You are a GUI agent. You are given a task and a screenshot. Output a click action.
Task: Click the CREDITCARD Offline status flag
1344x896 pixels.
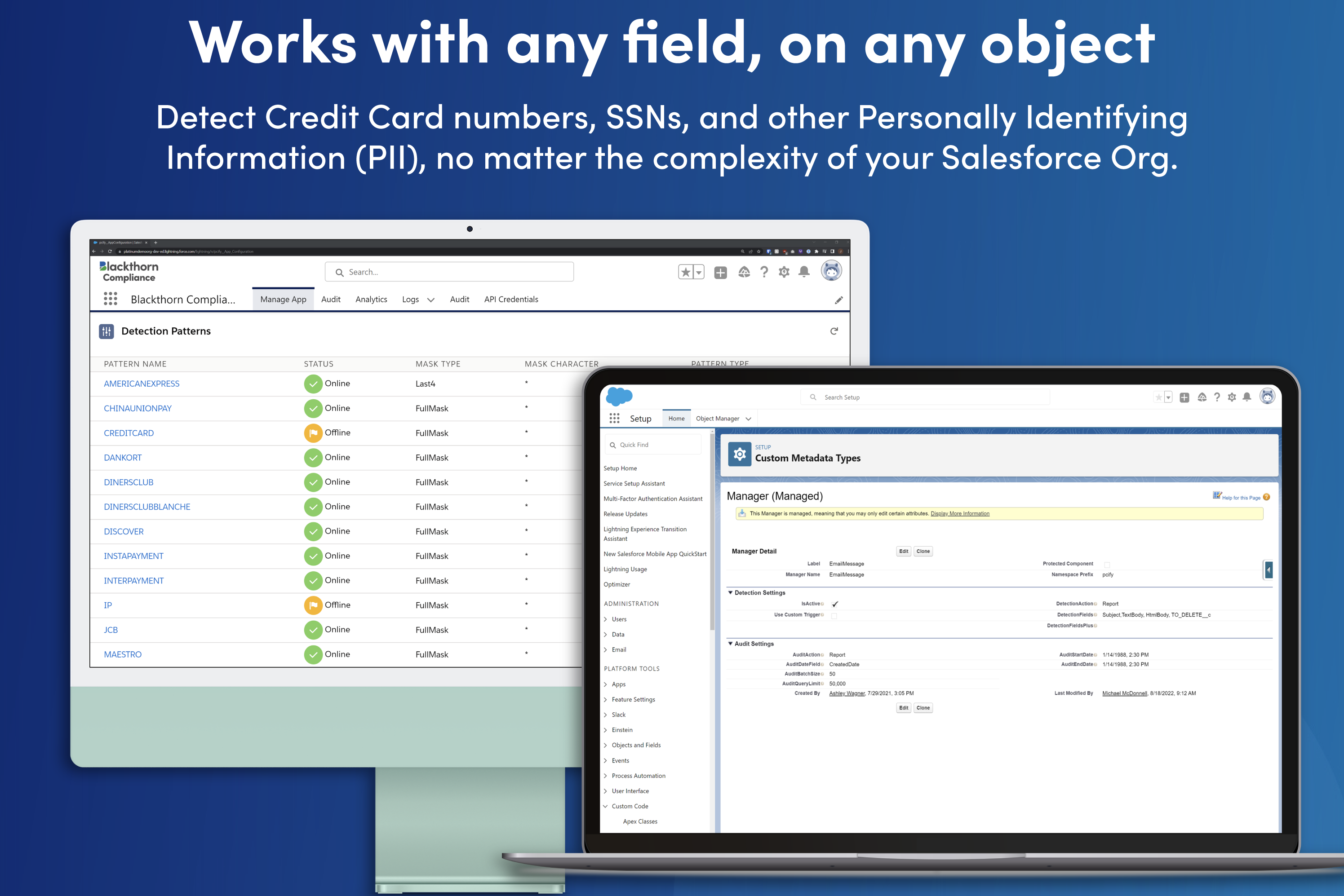pyautogui.click(x=313, y=433)
